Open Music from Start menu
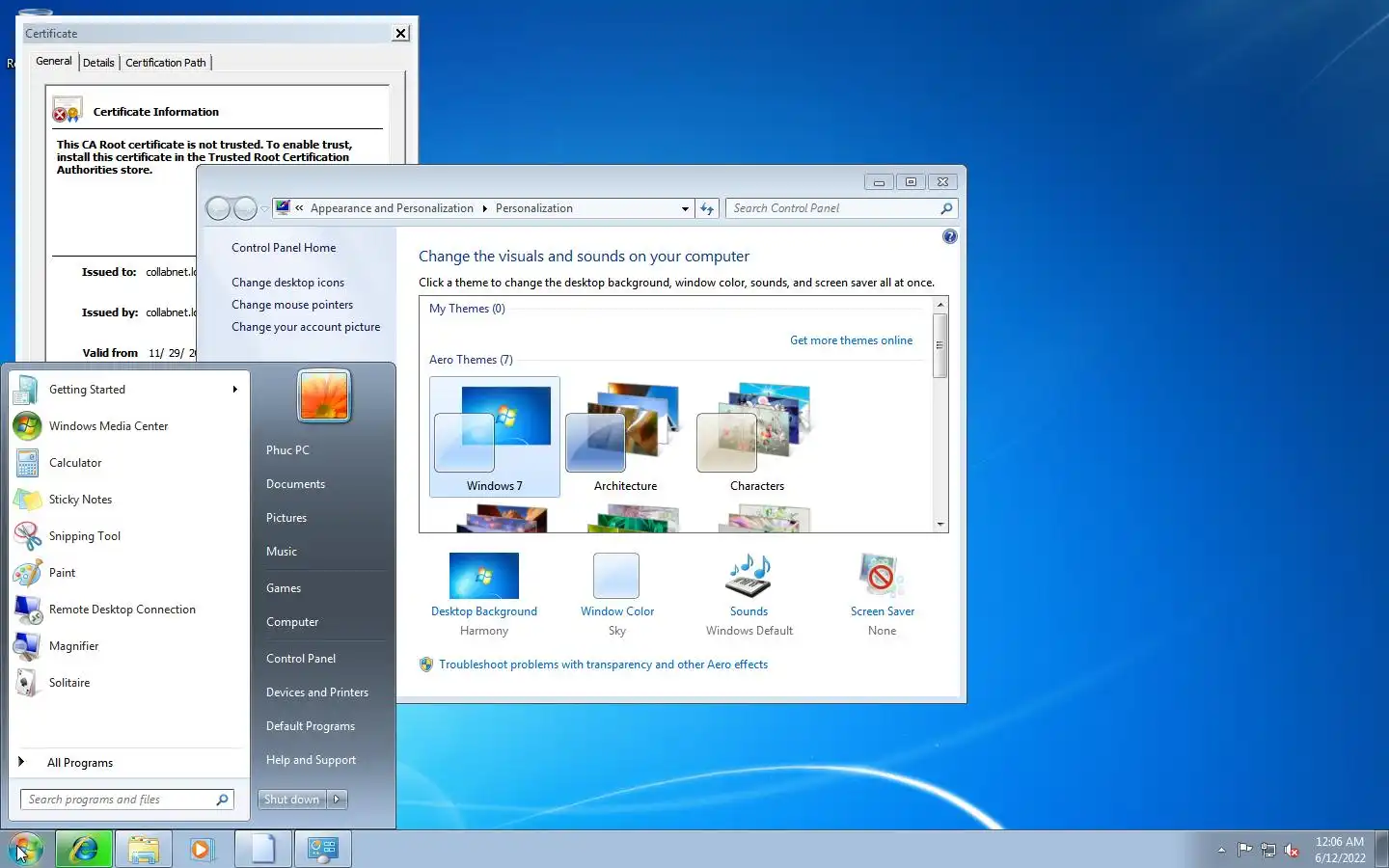1389x868 pixels. tap(282, 552)
